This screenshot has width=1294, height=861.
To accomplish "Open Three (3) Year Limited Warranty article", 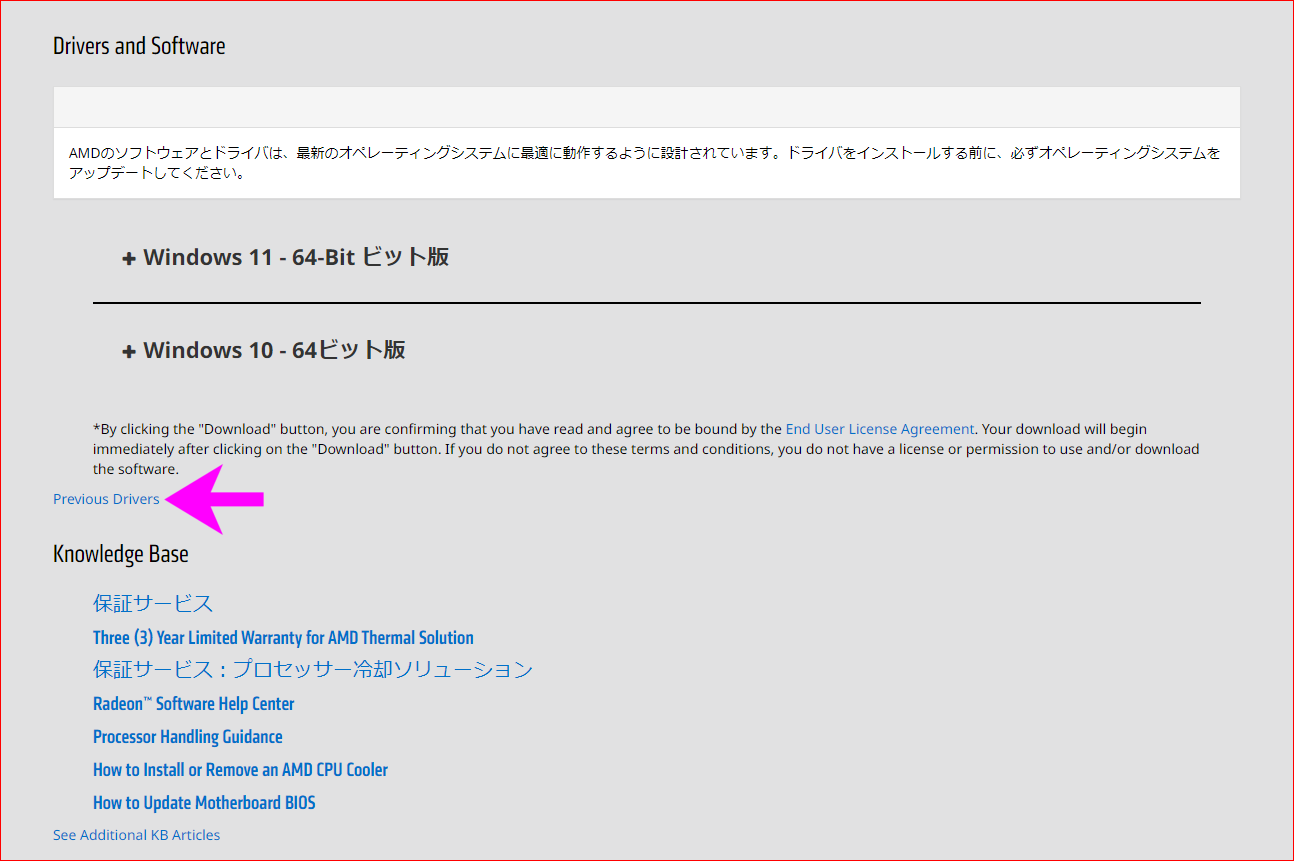I will click(x=283, y=638).
